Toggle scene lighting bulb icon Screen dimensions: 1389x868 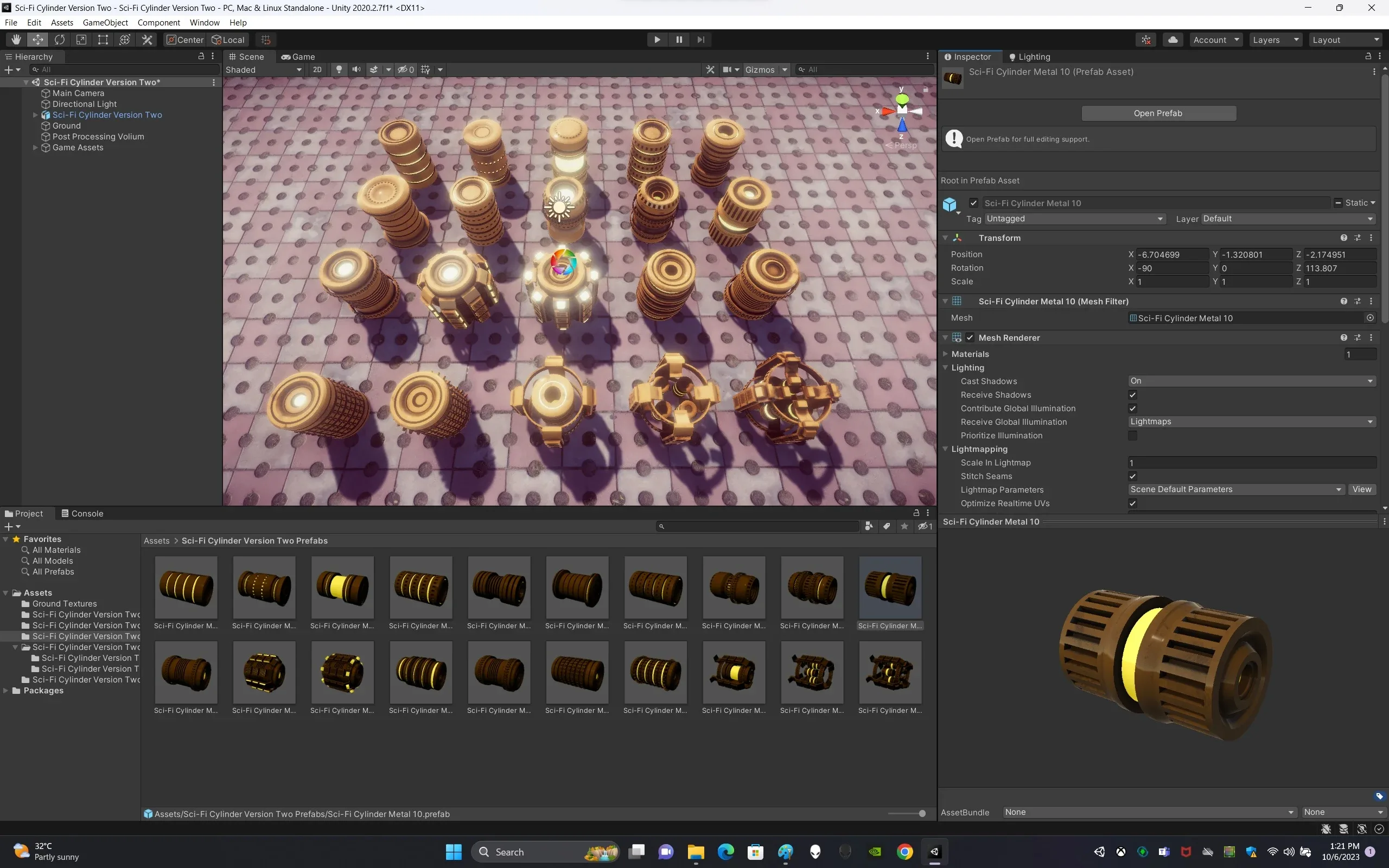click(x=339, y=69)
